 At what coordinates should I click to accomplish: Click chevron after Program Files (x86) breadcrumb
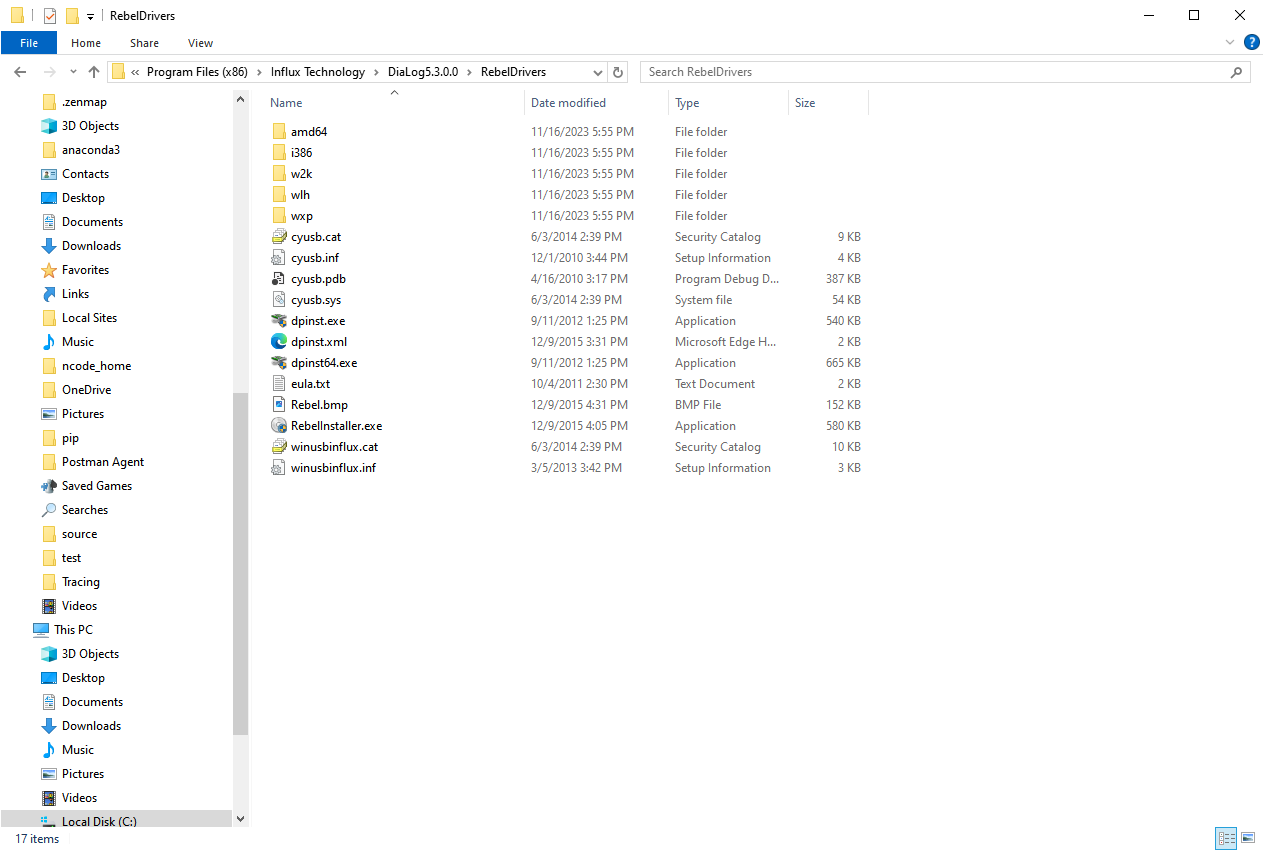pyautogui.click(x=259, y=72)
